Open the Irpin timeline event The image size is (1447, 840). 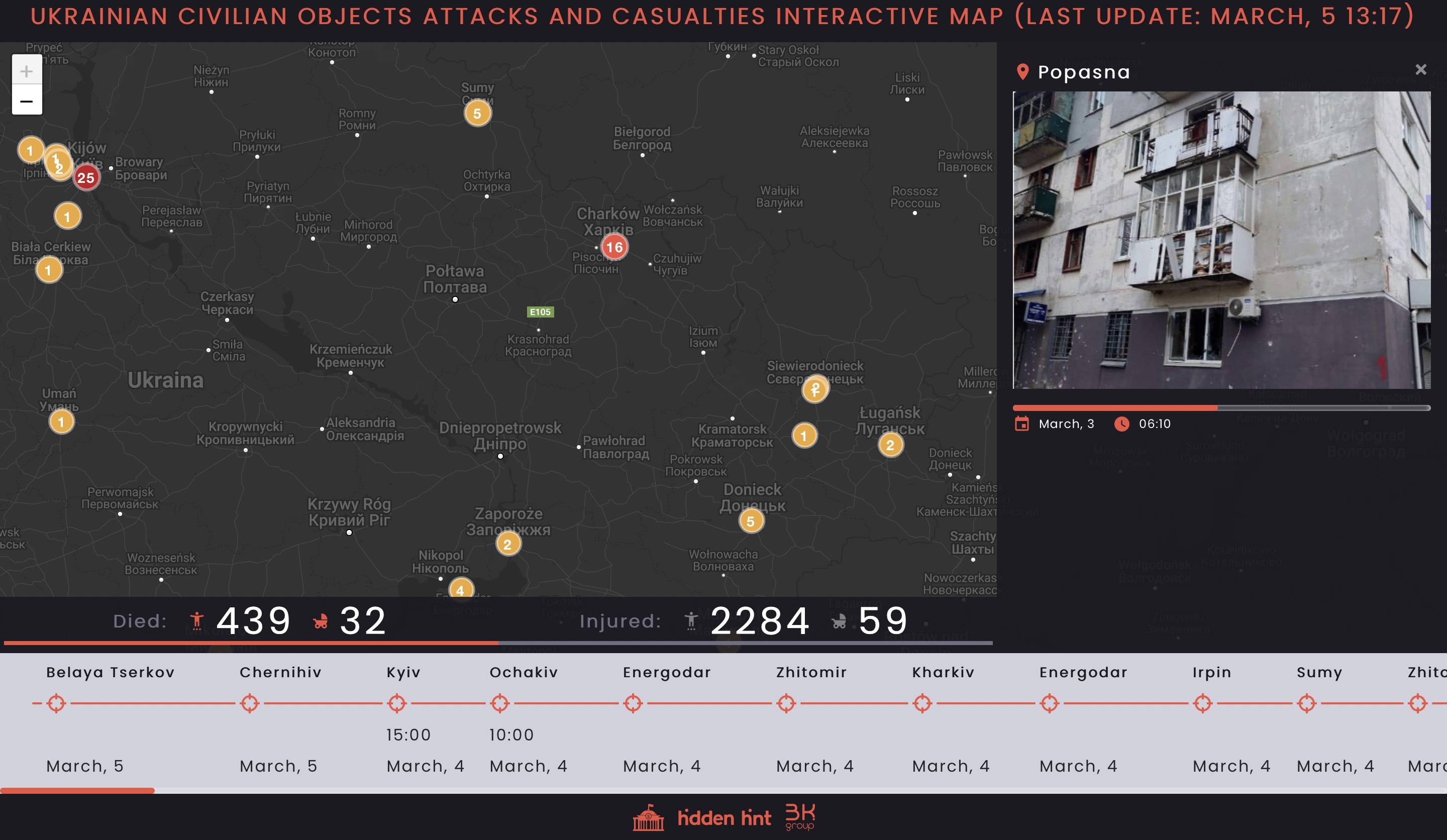(x=1202, y=703)
